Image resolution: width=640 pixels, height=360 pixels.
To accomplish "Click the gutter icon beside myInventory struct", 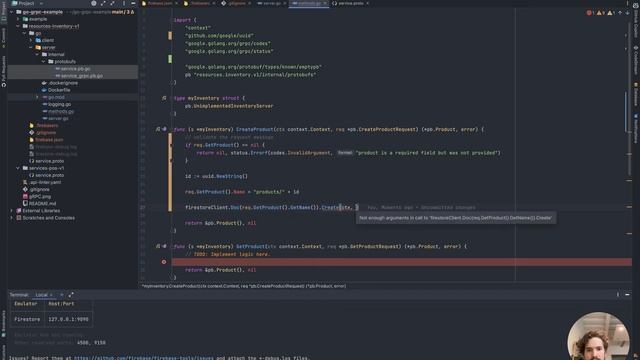I will 164,98.
